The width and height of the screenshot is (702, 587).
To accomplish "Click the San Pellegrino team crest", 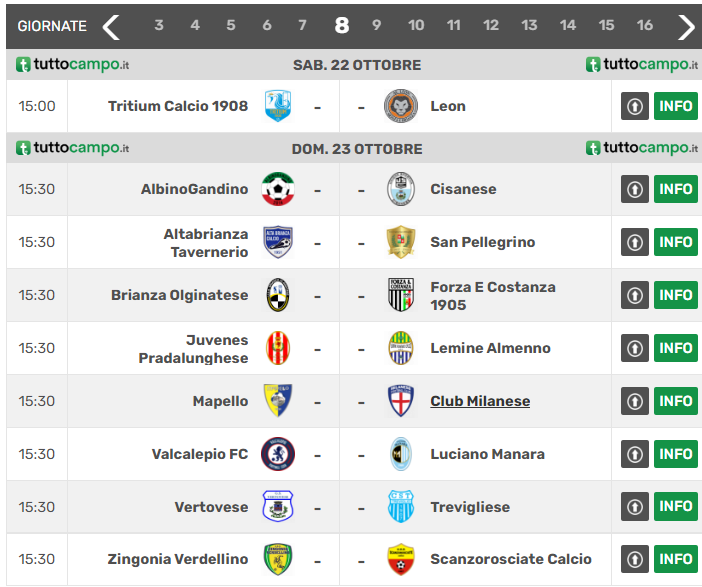I will [x=400, y=242].
